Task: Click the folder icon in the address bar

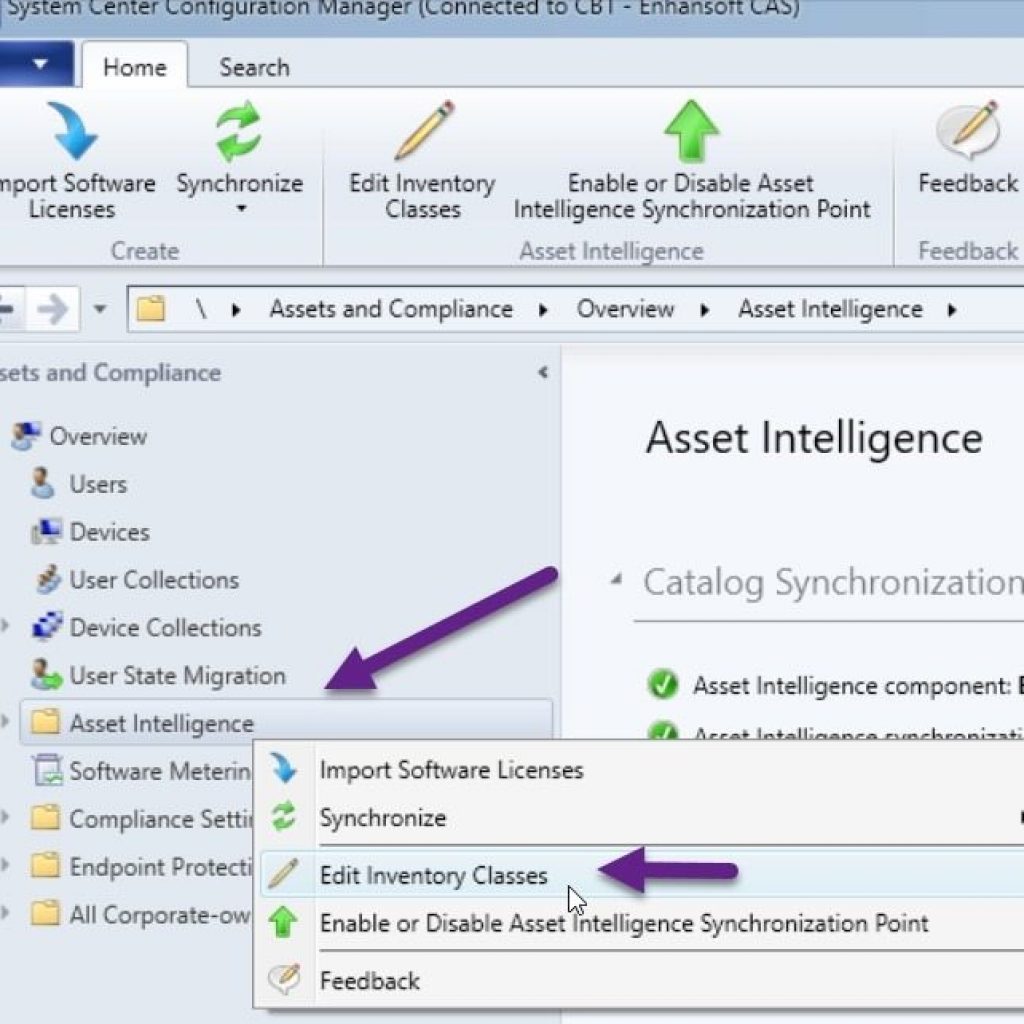Action: click(151, 309)
